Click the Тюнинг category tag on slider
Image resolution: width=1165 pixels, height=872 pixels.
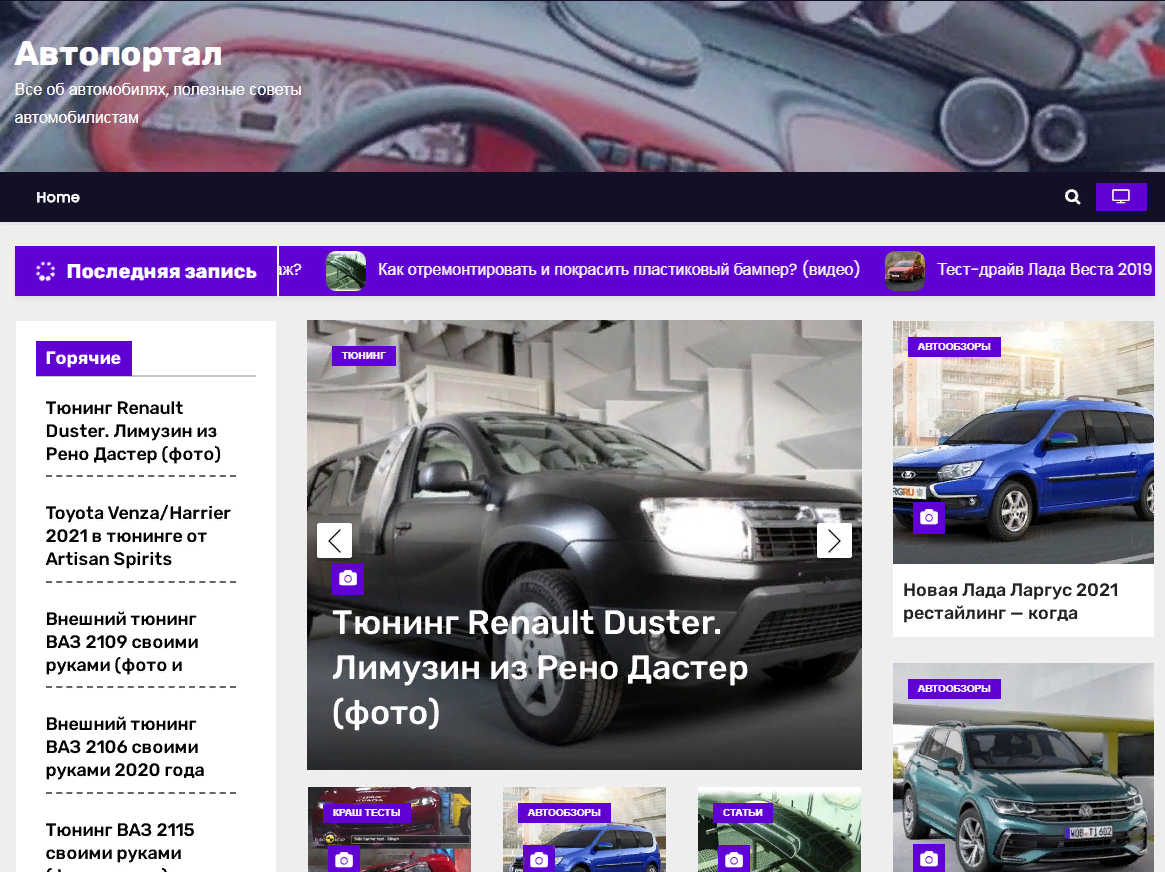(x=363, y=356)
